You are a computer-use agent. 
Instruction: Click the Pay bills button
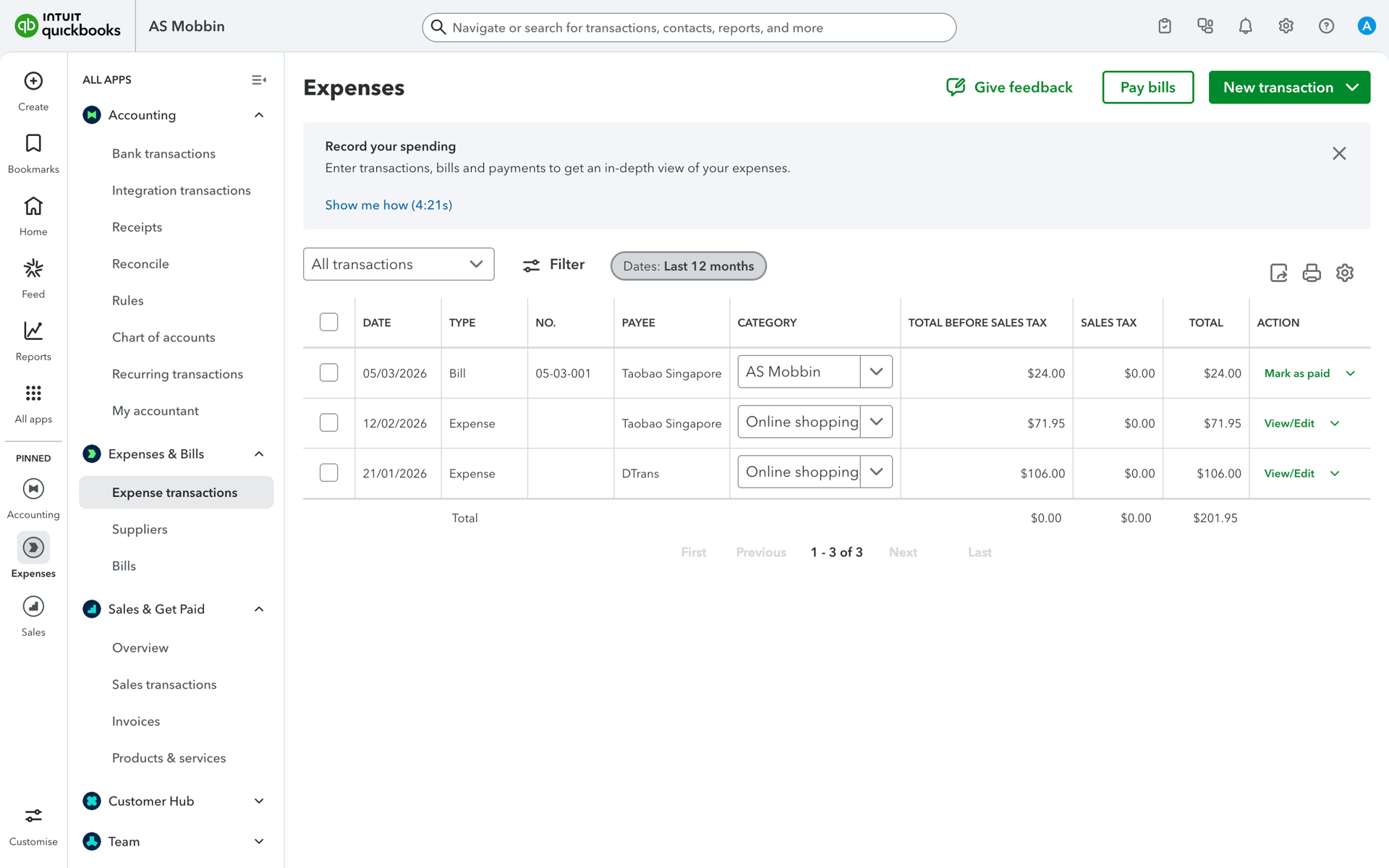[1147, 88]
